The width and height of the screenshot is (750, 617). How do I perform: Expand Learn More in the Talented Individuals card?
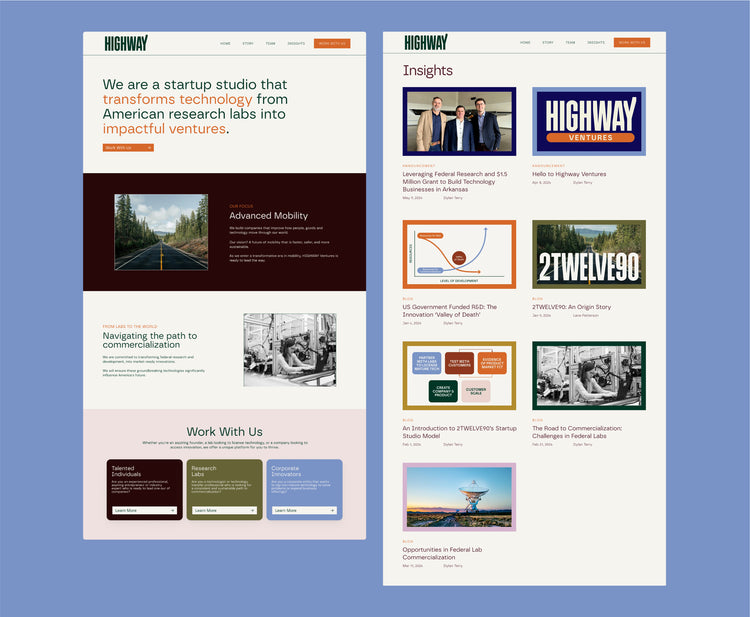pyautogui.click(x=145, y=510)
